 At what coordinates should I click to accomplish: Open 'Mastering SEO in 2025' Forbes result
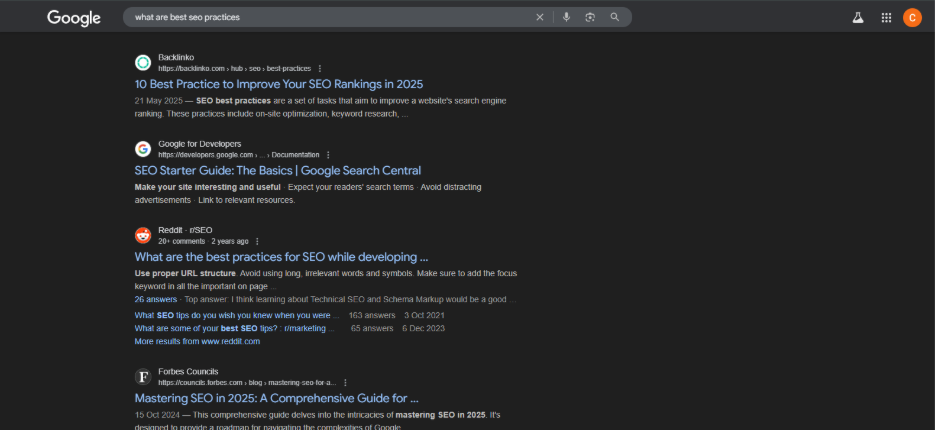[x=276, y=398]
